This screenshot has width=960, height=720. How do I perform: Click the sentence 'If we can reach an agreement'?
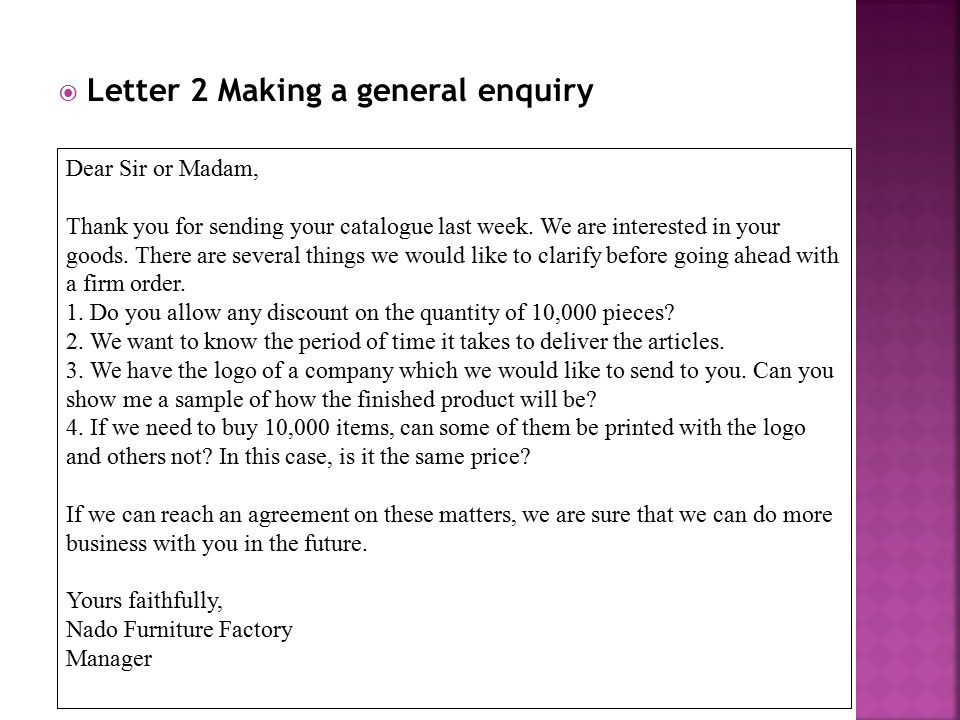[449, 514]
